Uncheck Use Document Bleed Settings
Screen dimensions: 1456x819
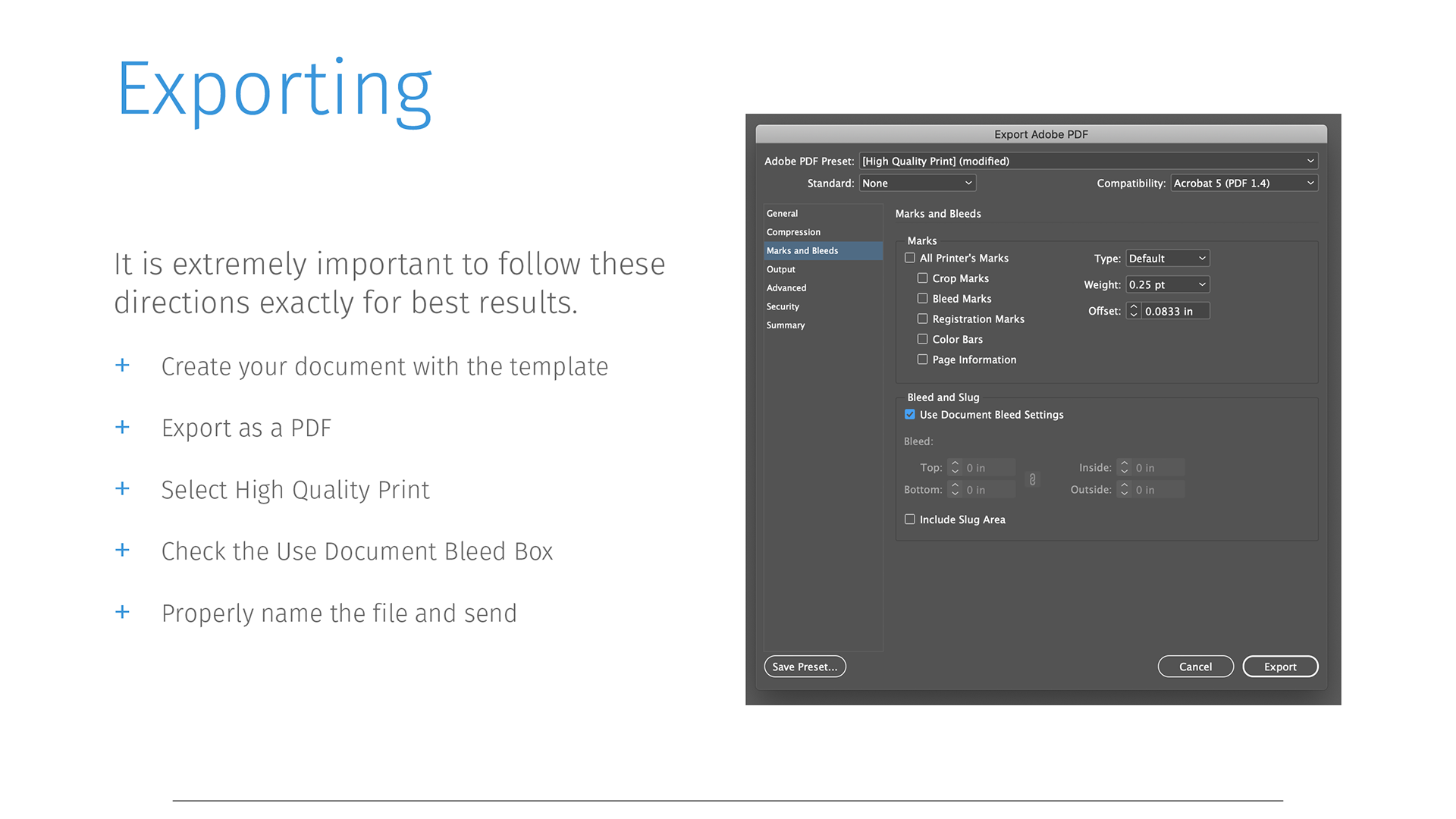(910, 415)
